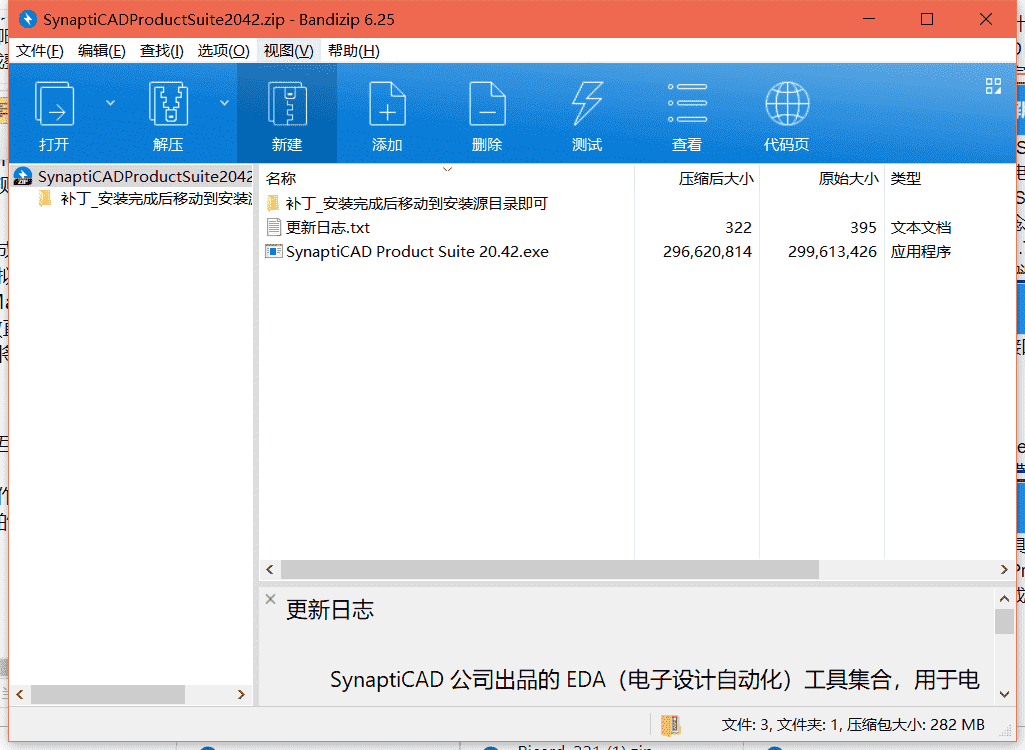
Task: Open the 编辑(E) menu
Action: tap(101, 51)
